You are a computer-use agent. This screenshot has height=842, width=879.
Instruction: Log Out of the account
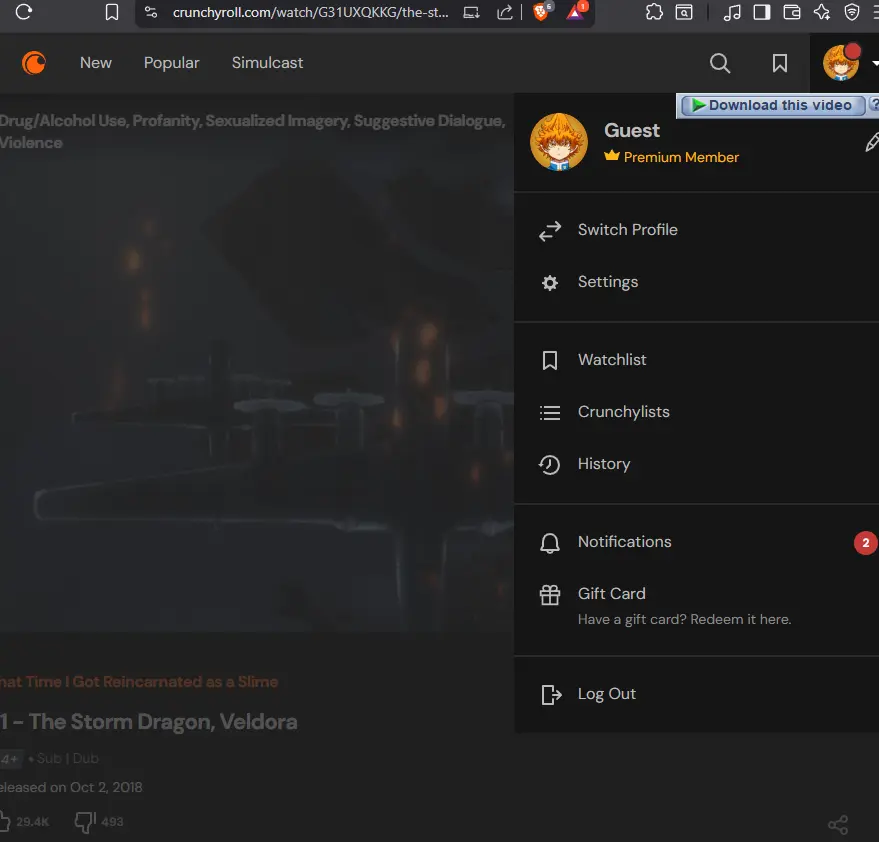[696, 694]
